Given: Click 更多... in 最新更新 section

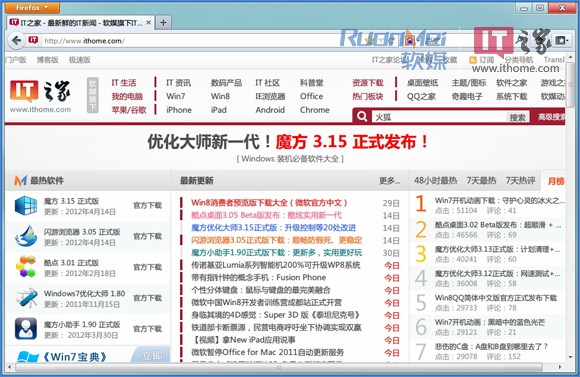Looking at the screenshot, I should [390, 181].
